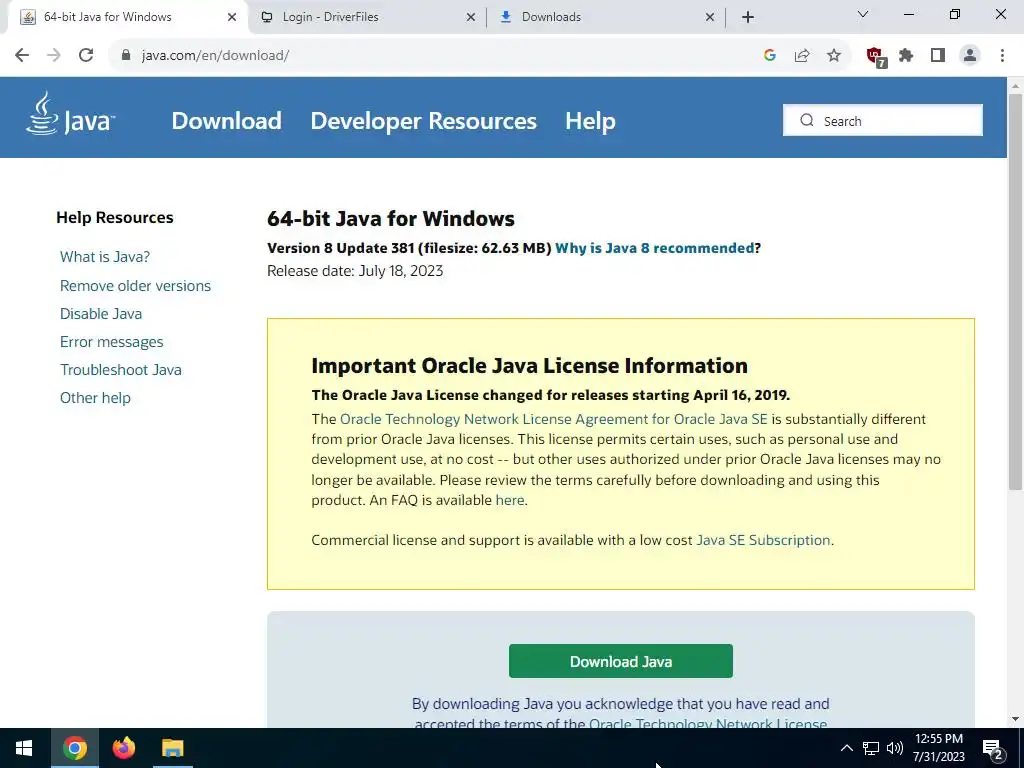Click the Chrome icon in taskbar
This screenshot has height=768, width=1024.
[74, 748]
